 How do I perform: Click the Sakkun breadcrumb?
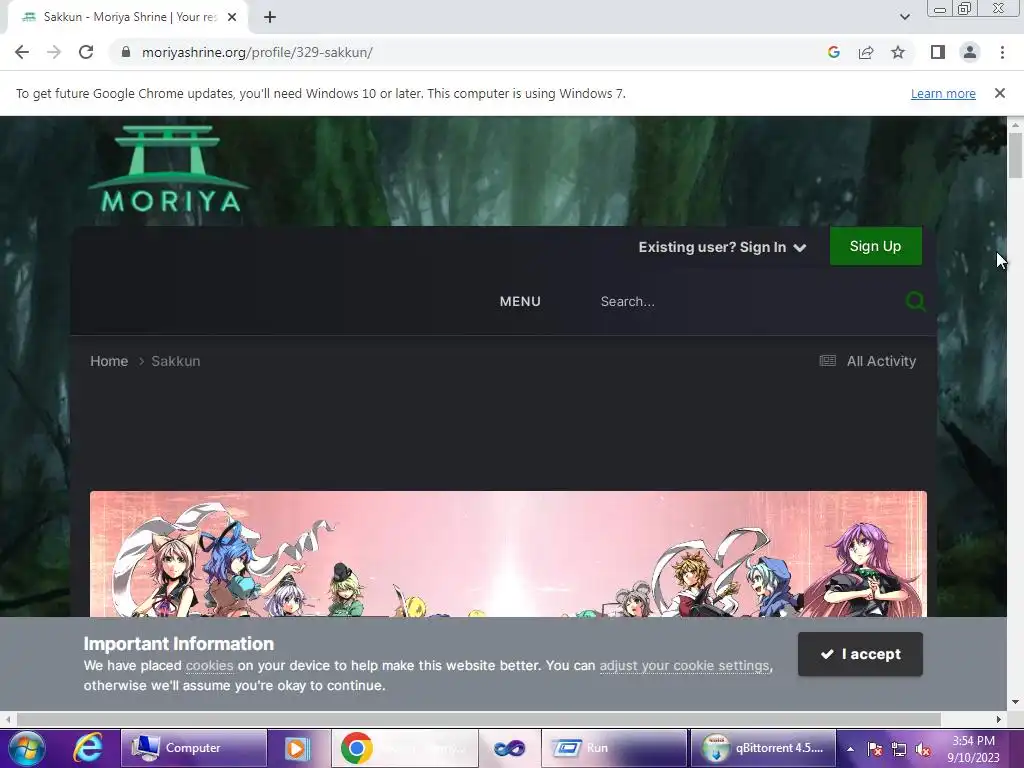tap(176, 361)
